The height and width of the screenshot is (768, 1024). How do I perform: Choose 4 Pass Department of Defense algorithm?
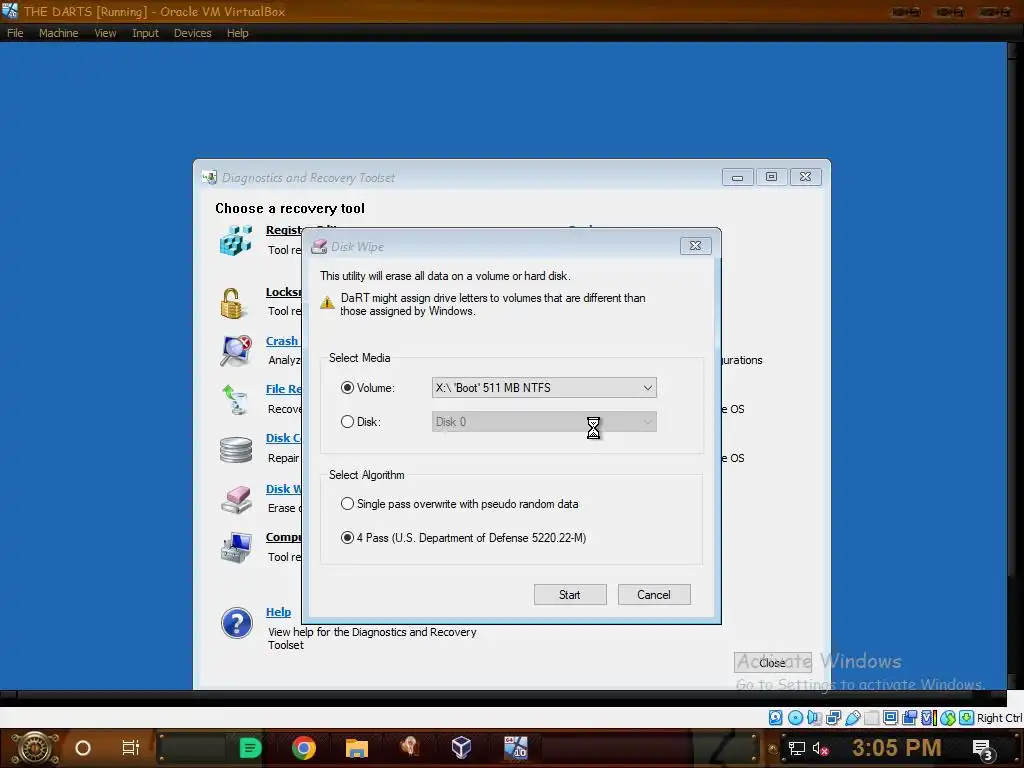[347, 538]
